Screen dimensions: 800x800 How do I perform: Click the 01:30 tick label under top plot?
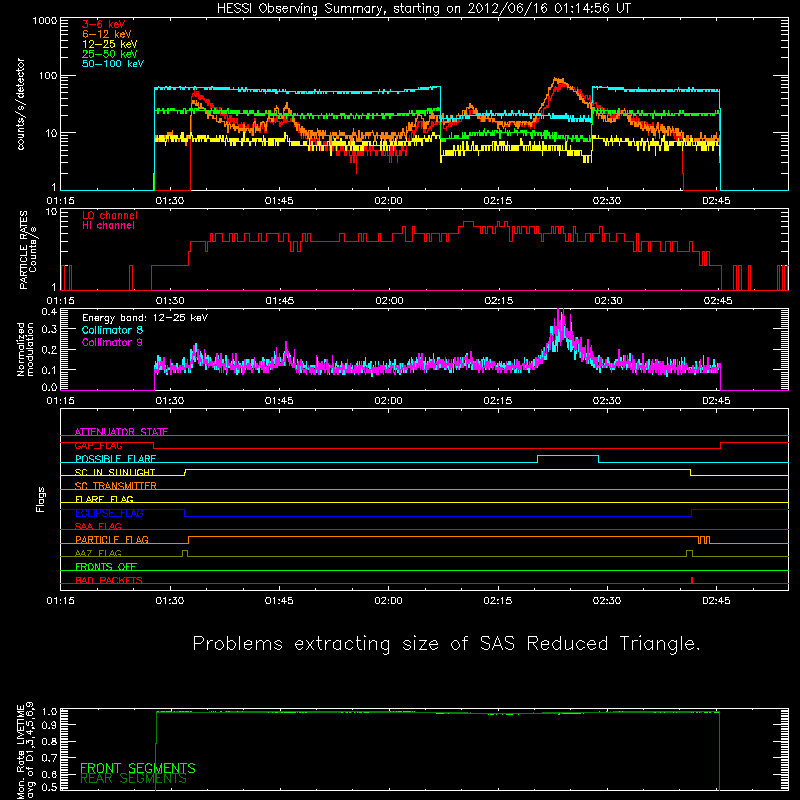click(170, 201)
